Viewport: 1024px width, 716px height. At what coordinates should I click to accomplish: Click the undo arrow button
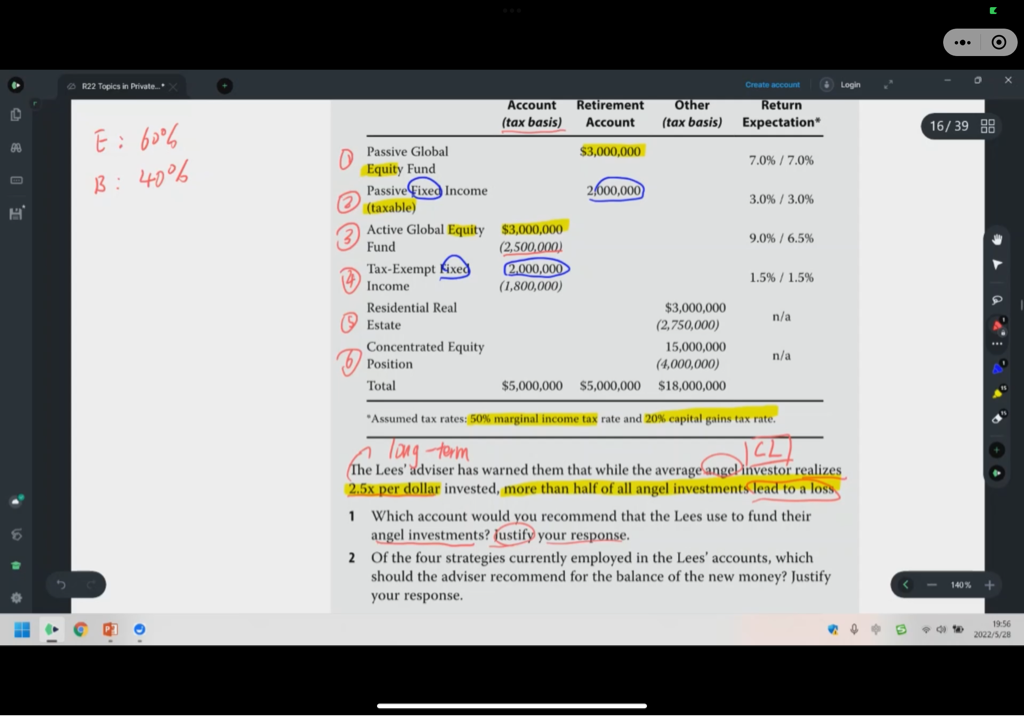pos(60,585)
